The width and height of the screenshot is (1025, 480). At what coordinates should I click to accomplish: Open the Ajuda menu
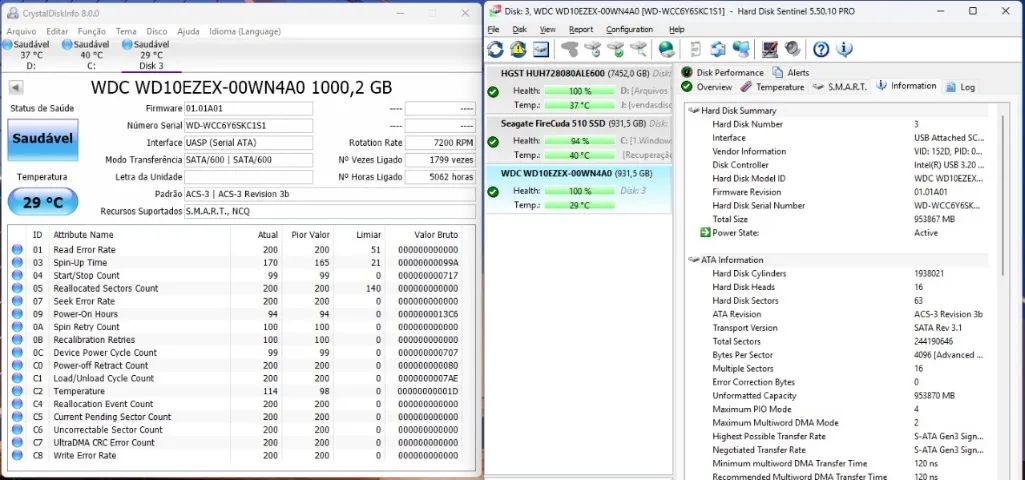tap(188, 31)
